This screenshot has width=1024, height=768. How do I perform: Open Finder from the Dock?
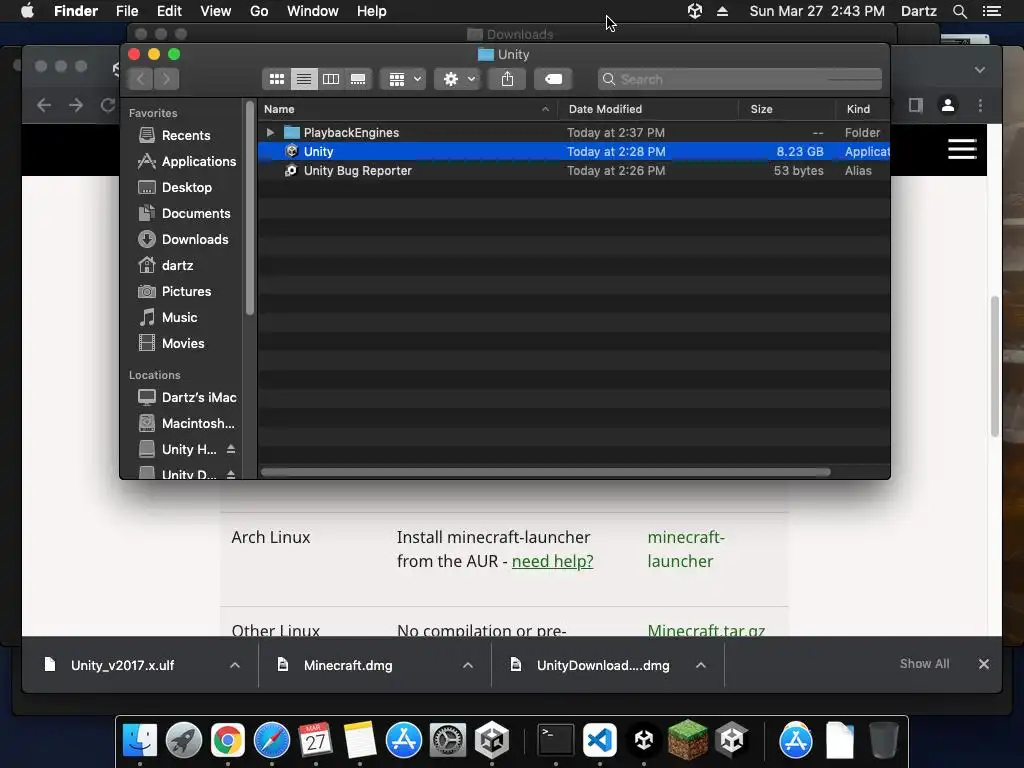[140, 740]
